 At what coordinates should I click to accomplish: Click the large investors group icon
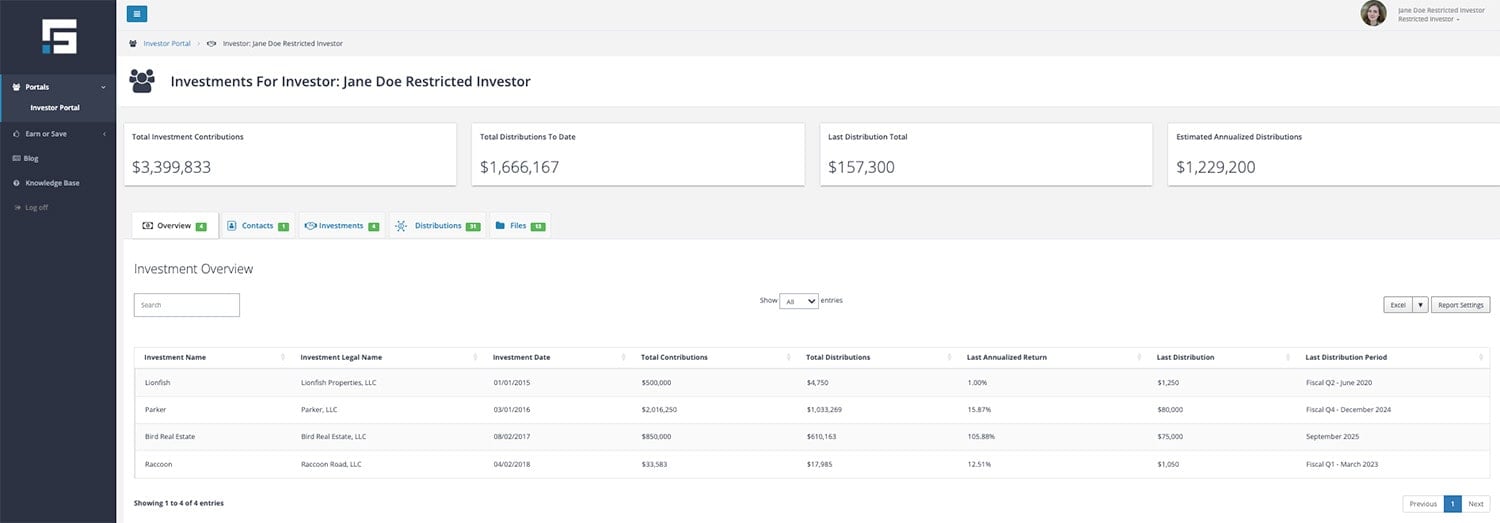coord(142,81)
